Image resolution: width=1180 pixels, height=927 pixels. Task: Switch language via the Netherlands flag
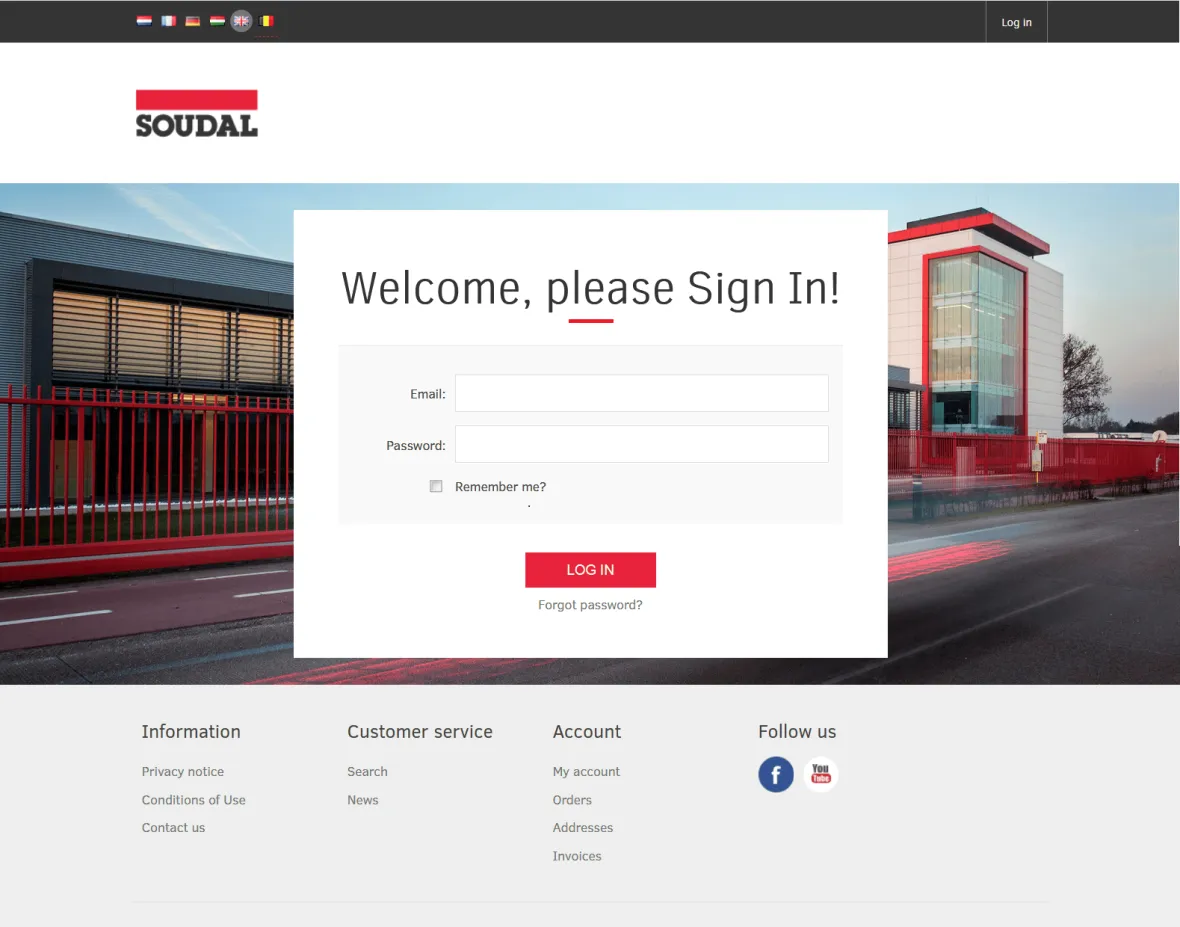144,21
